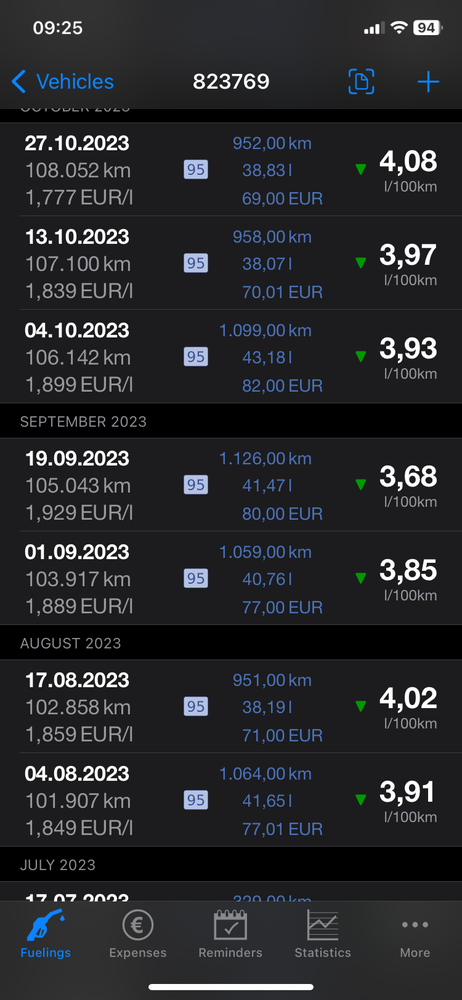Open the 13.10.2023 fueling entry

click(x=231, y=263)
